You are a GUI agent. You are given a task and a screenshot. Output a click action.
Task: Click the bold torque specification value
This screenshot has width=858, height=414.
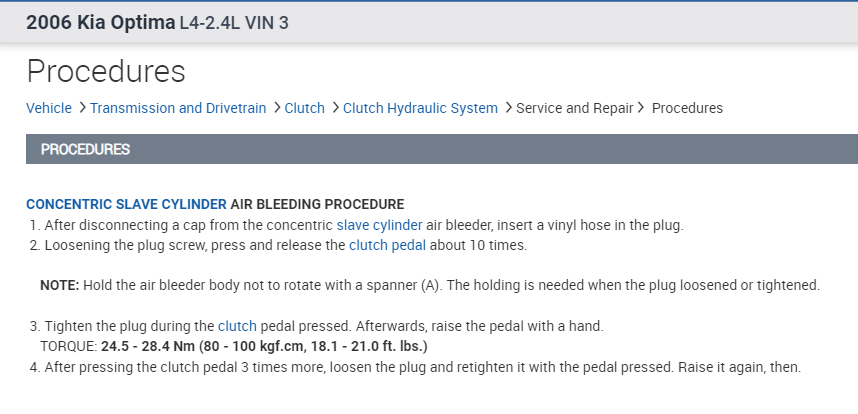pos(264,346)
